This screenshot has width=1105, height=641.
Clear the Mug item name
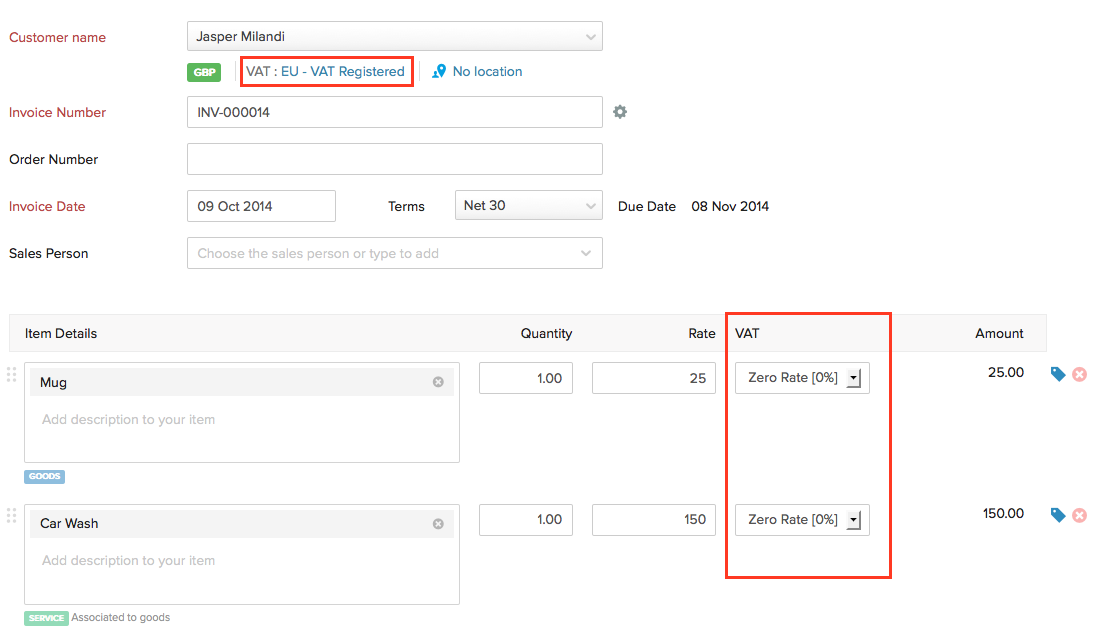click(x=438, y=381)
